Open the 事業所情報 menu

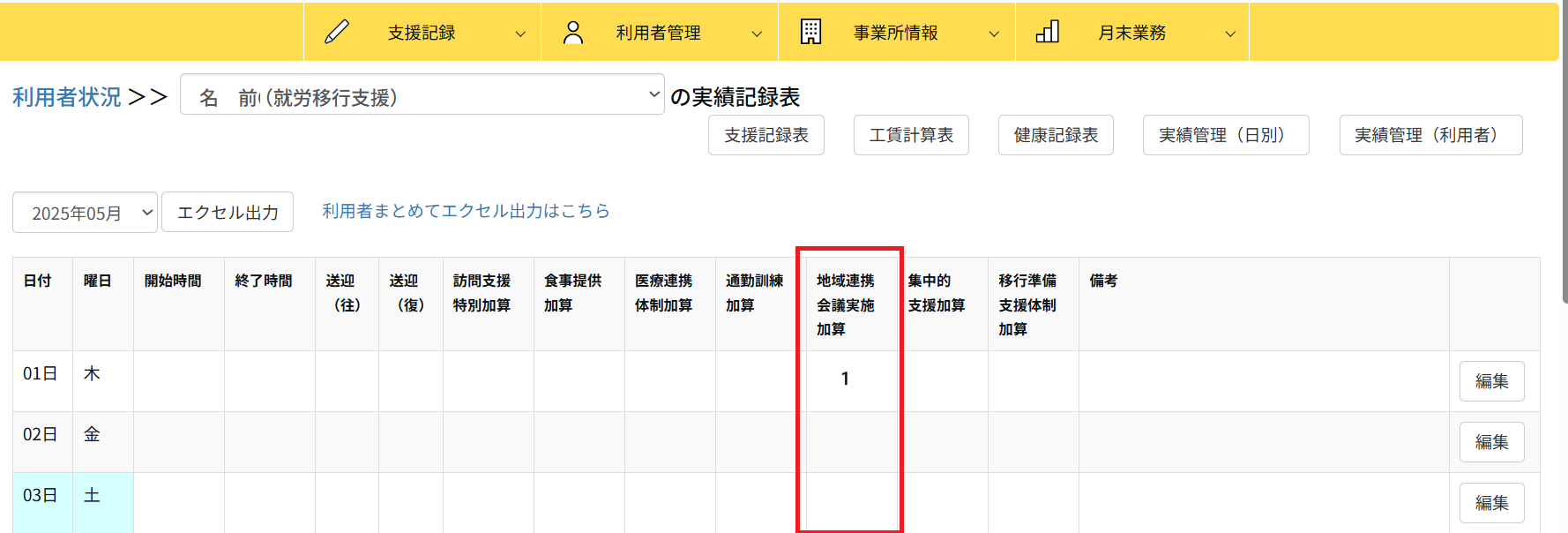click(x=895, y=33)
